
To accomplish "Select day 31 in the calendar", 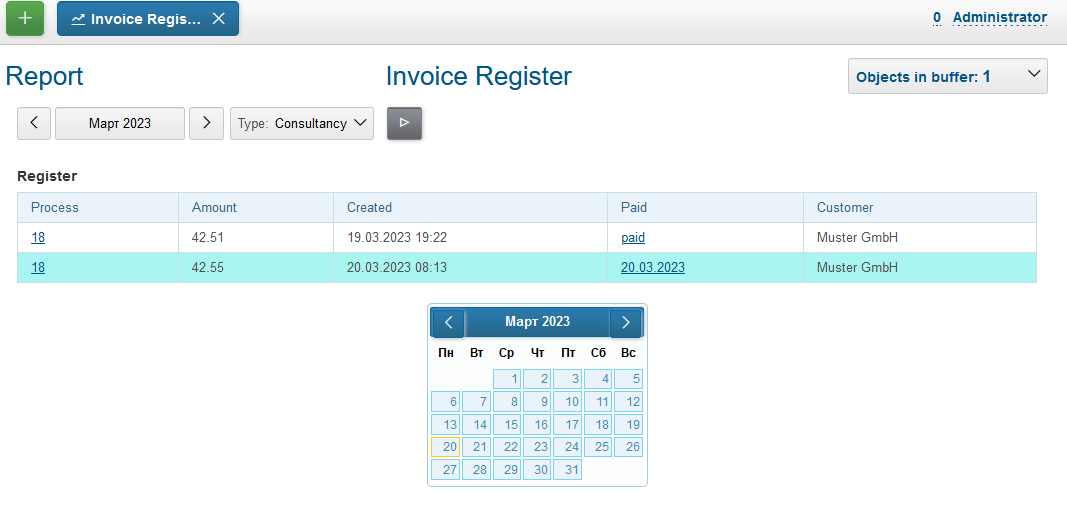I will (x=567, y=470).
